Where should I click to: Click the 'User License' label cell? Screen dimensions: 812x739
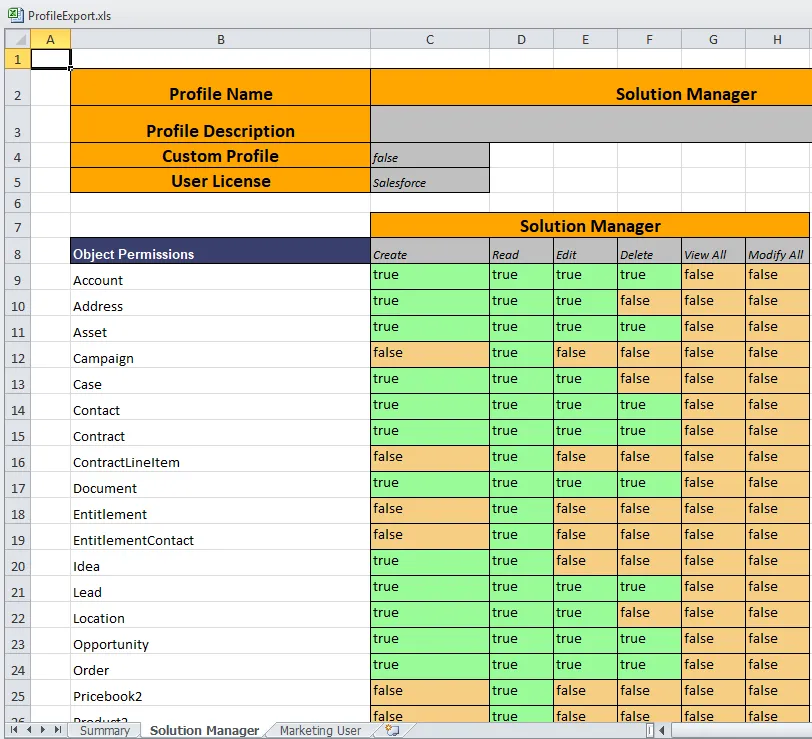tap(221, 180)
